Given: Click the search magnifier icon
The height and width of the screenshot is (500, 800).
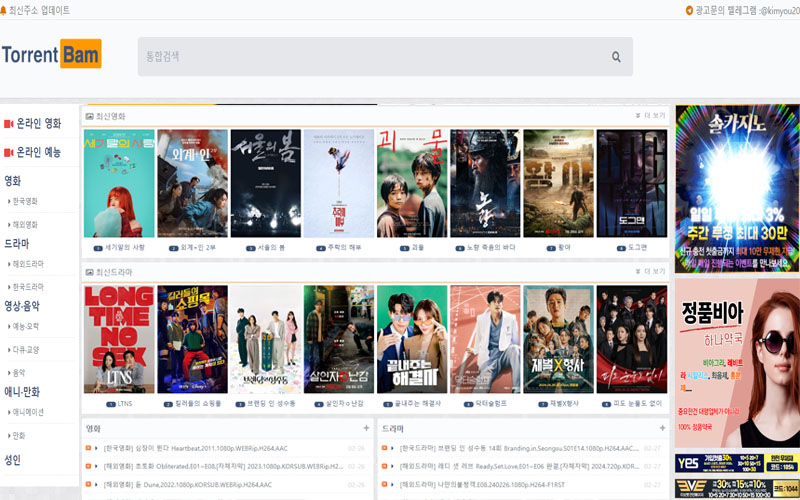Looking at the screenshot, I should [x=616, y=57].
